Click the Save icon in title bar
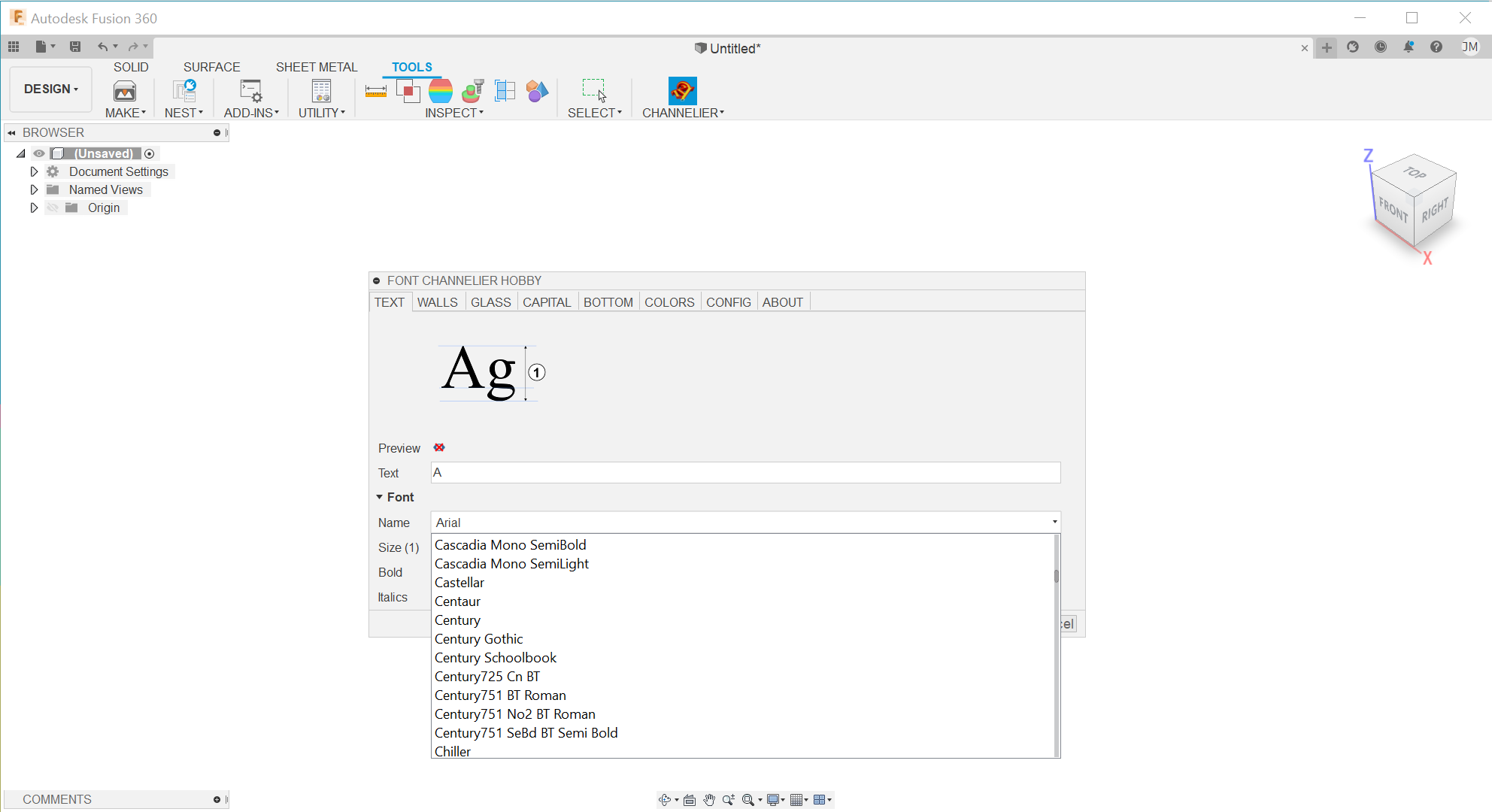This screenshot has width=1492, height=812. (75, 47)
